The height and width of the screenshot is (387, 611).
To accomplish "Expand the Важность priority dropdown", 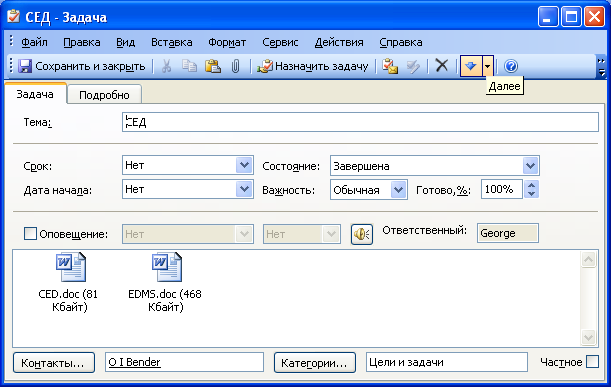I will click(398, 190).
